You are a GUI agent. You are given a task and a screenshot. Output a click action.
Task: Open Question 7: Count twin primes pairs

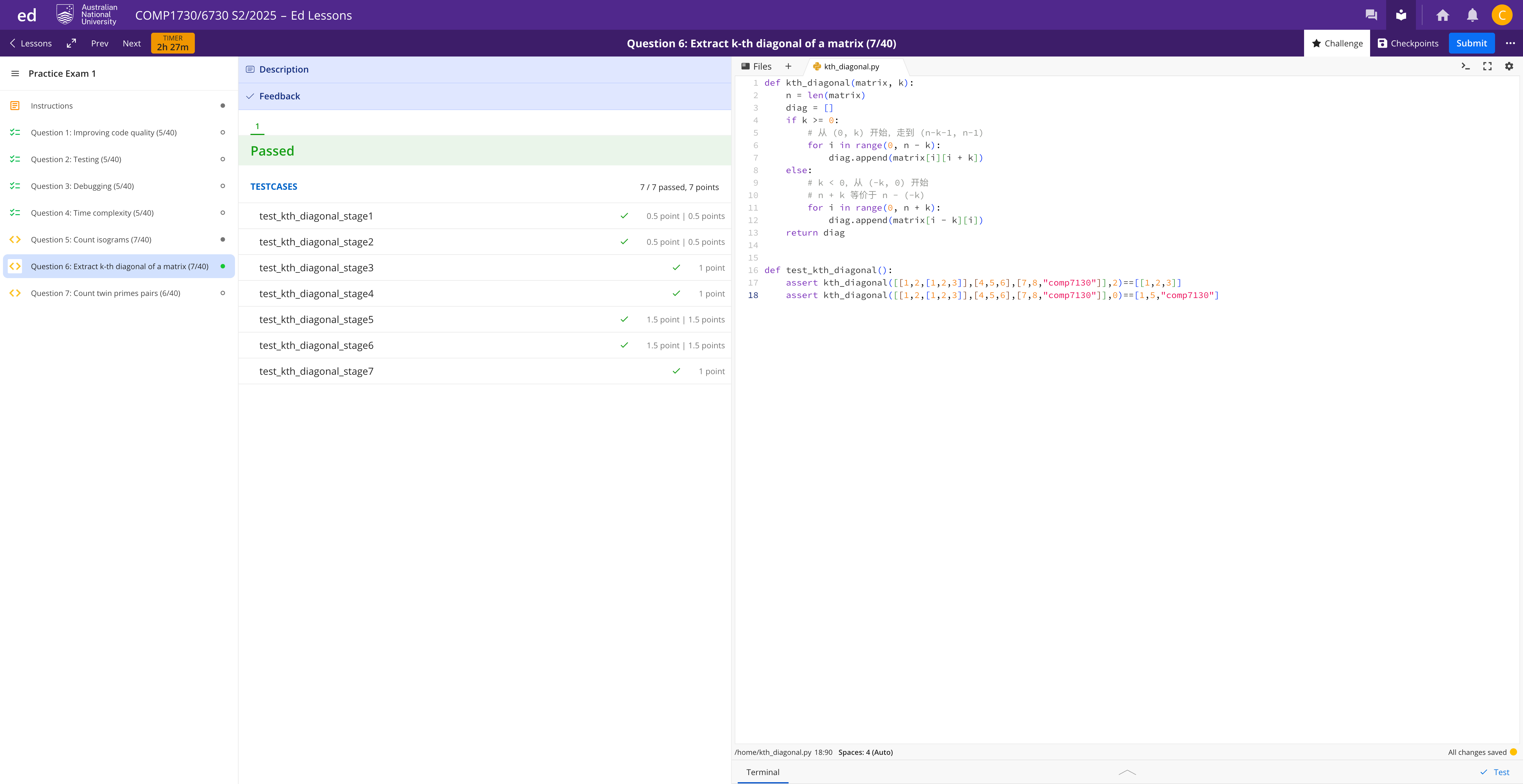(118, 293)
